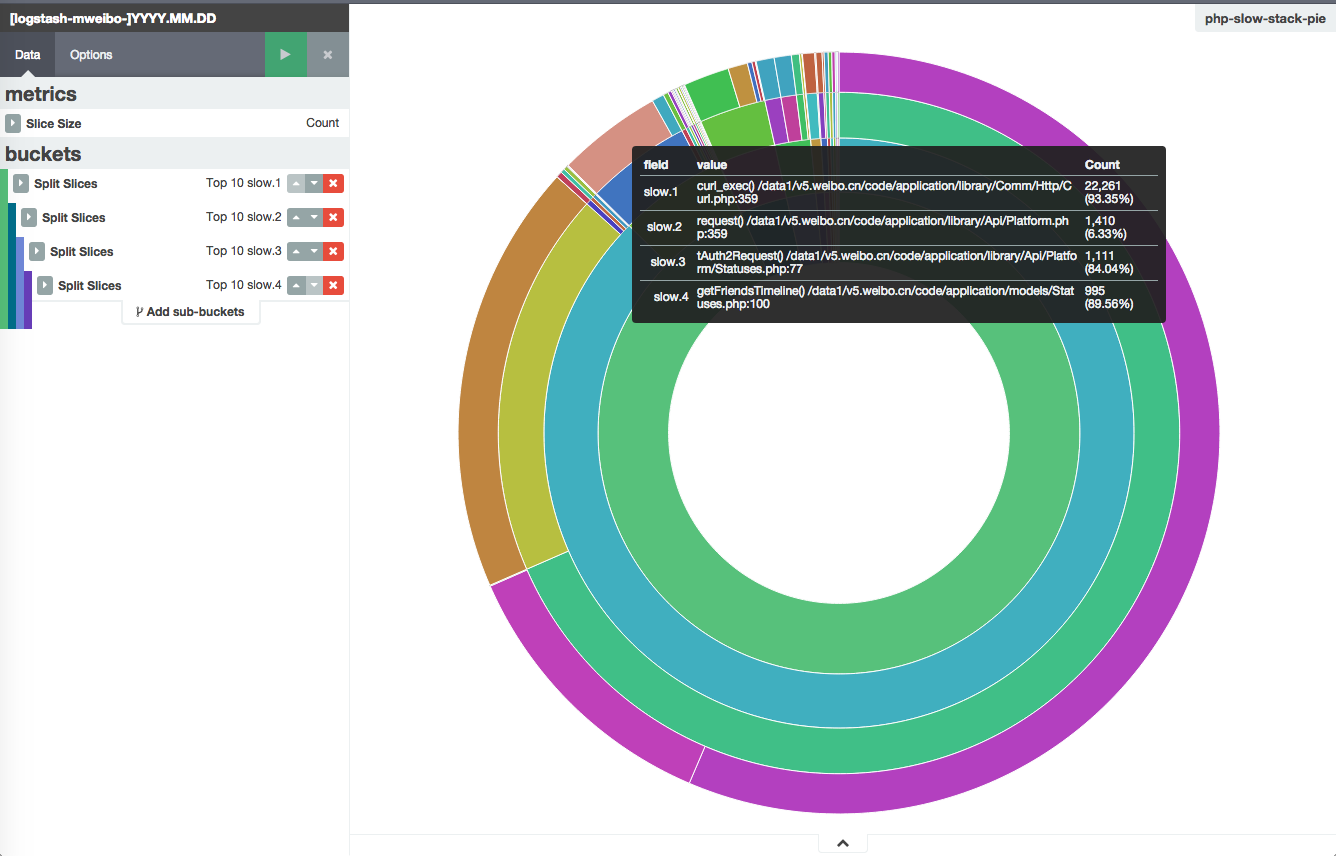Remove the slow.1 Split Slices bucket
1336x856 pixels.
coord(334,184)
